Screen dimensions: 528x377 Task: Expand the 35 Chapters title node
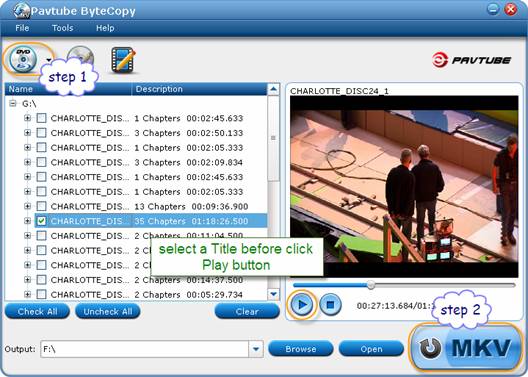click(x=28, y=221)
